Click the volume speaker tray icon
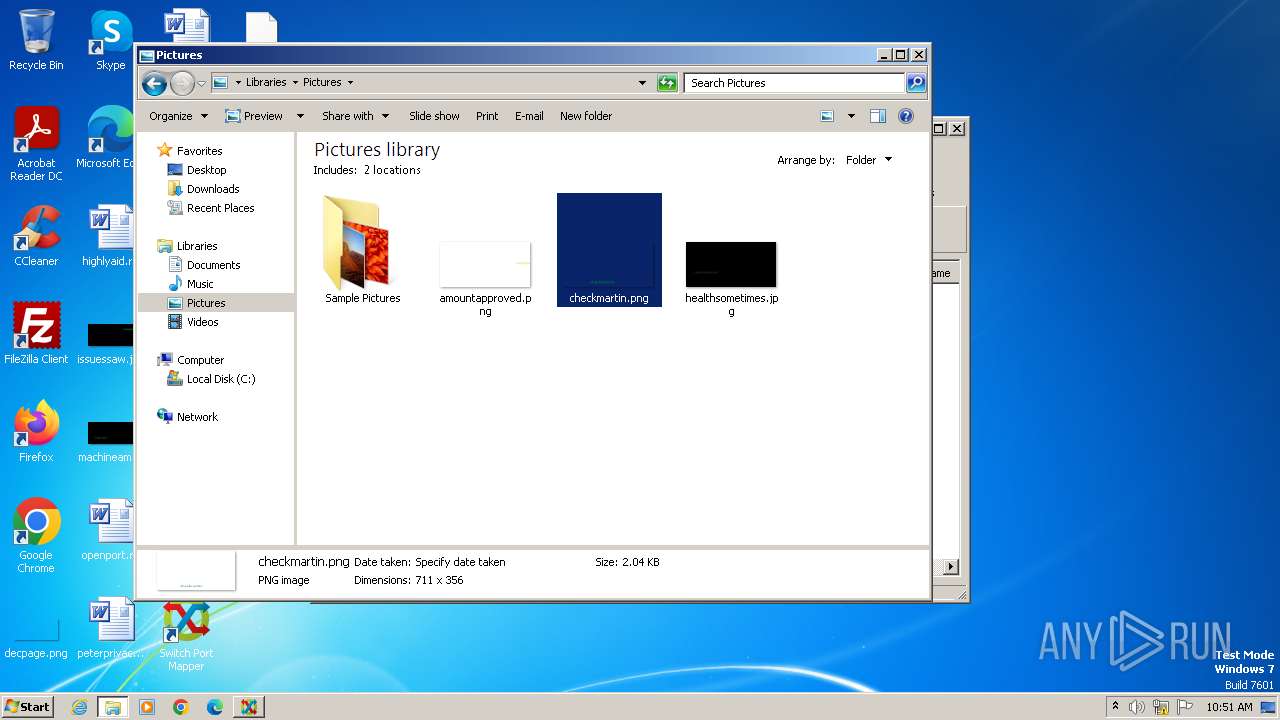 [1137, 707]
